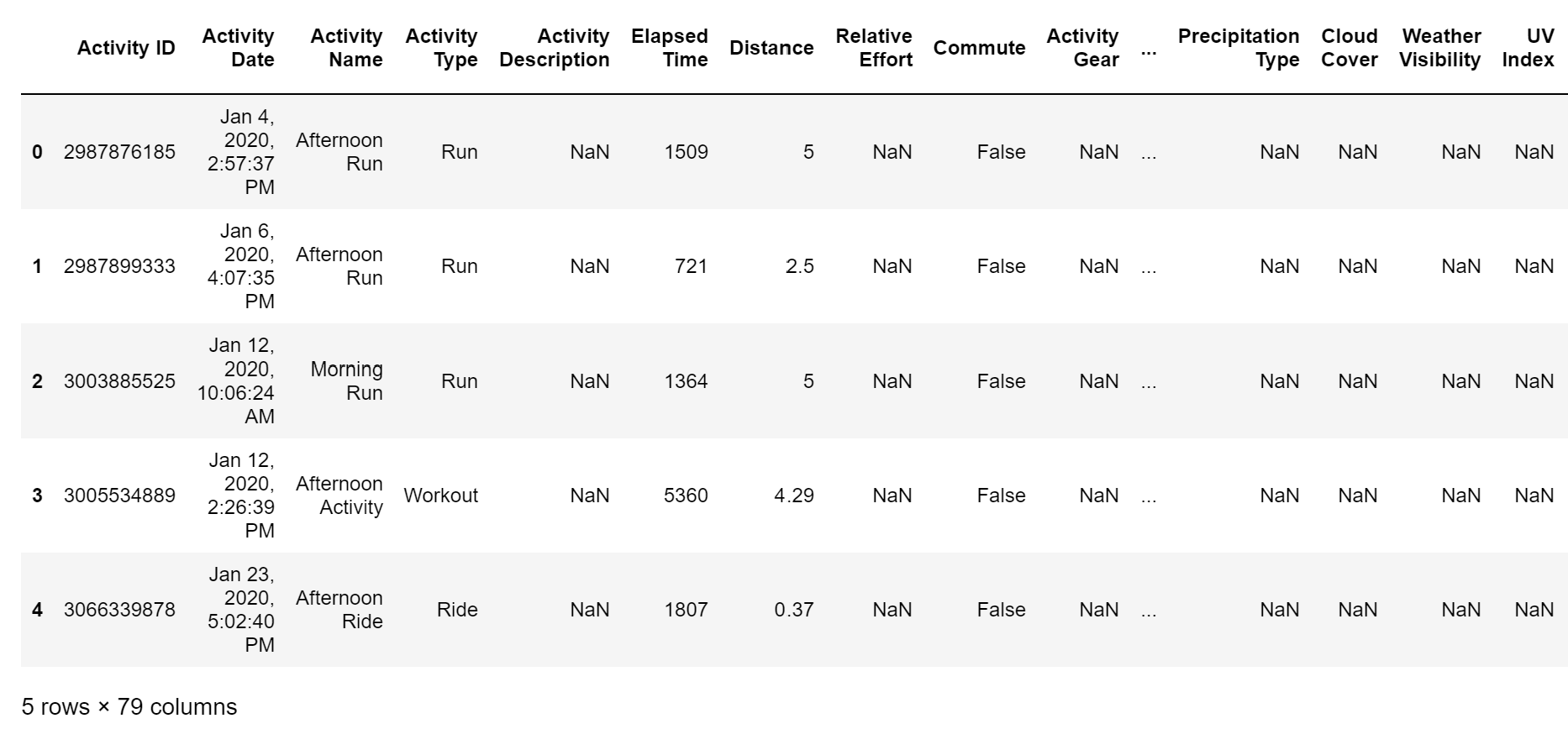This screenshot has height=729, width=1568.
Task: Select the Precipitation Type column header
Action: pyautogui.click(x=1238, y=48)
